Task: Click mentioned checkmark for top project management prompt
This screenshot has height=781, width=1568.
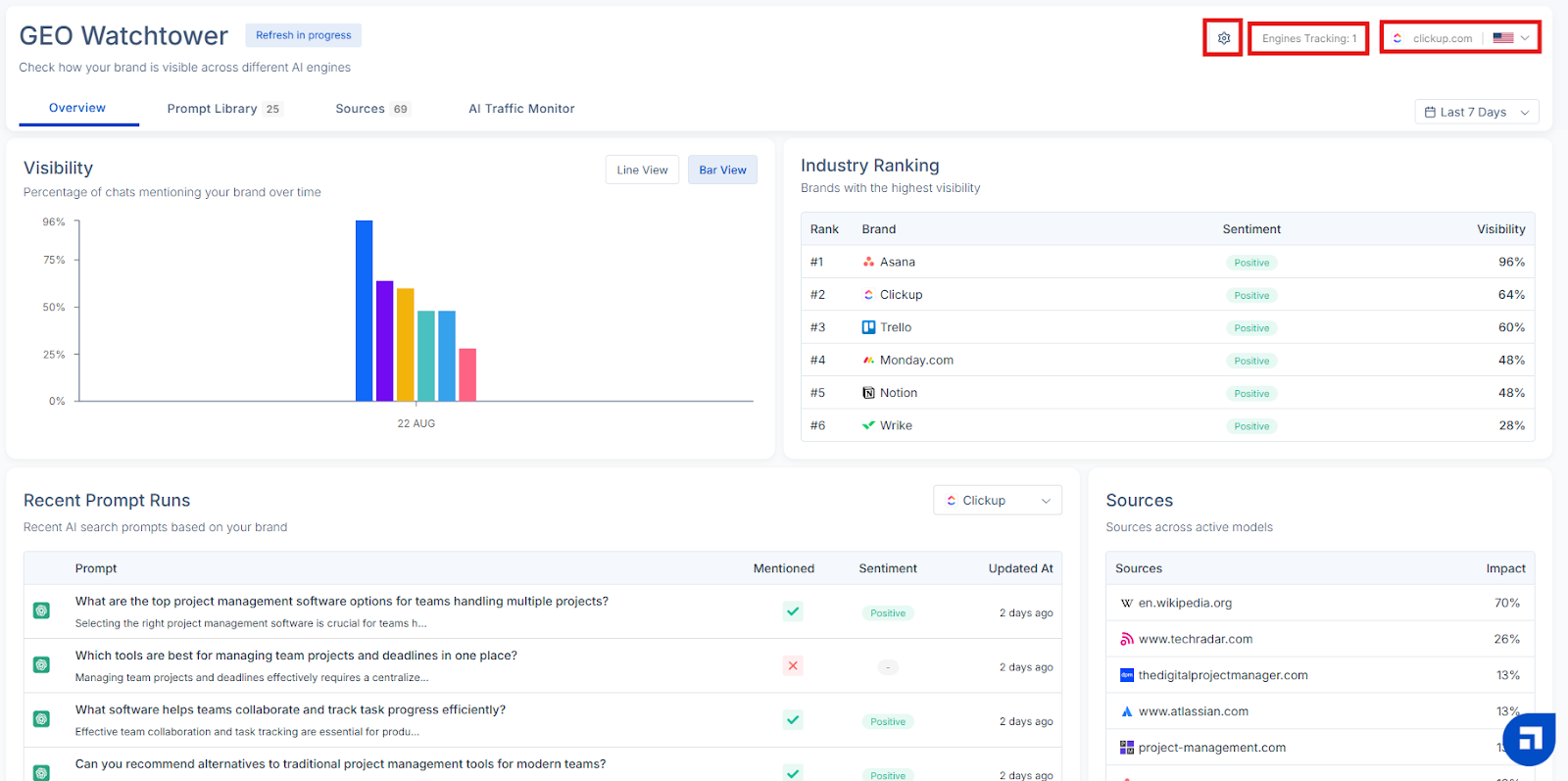Action: coord(793,611)
